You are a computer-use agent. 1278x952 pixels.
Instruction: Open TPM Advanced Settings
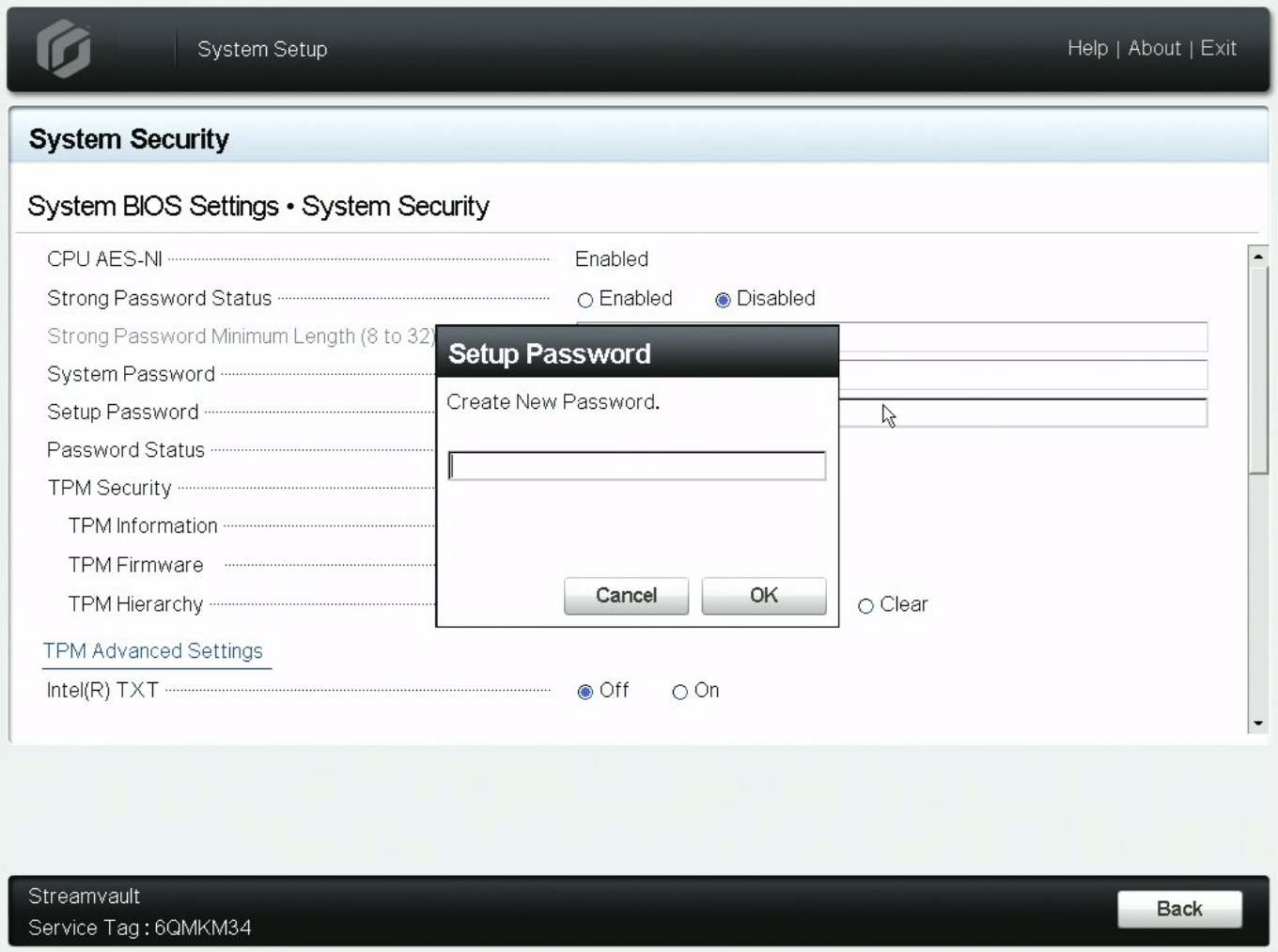point(155,650)
